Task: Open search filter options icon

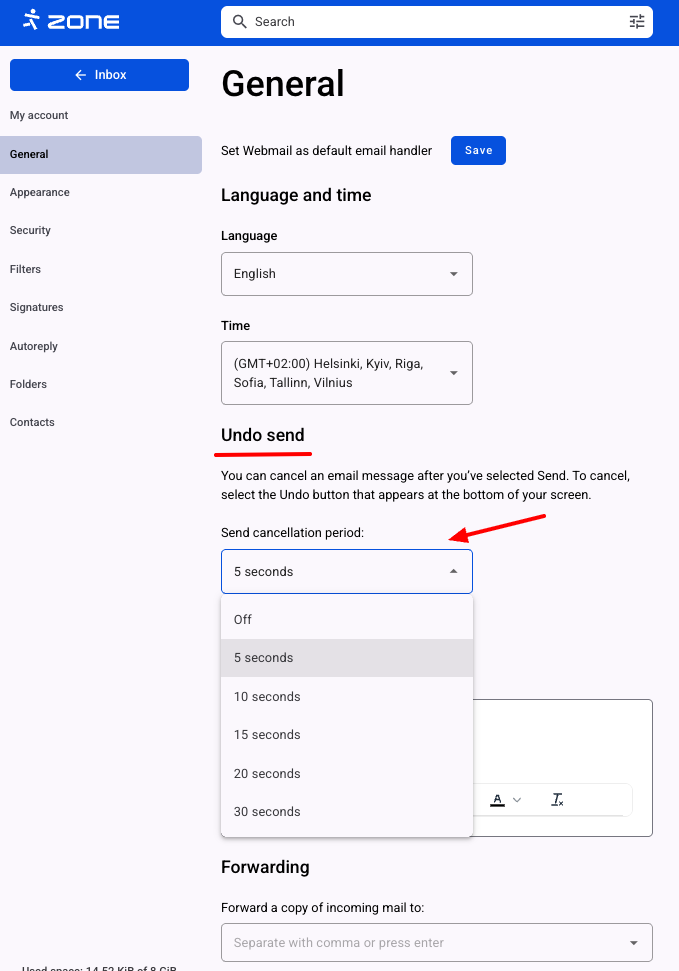Action: click(637, 21)
